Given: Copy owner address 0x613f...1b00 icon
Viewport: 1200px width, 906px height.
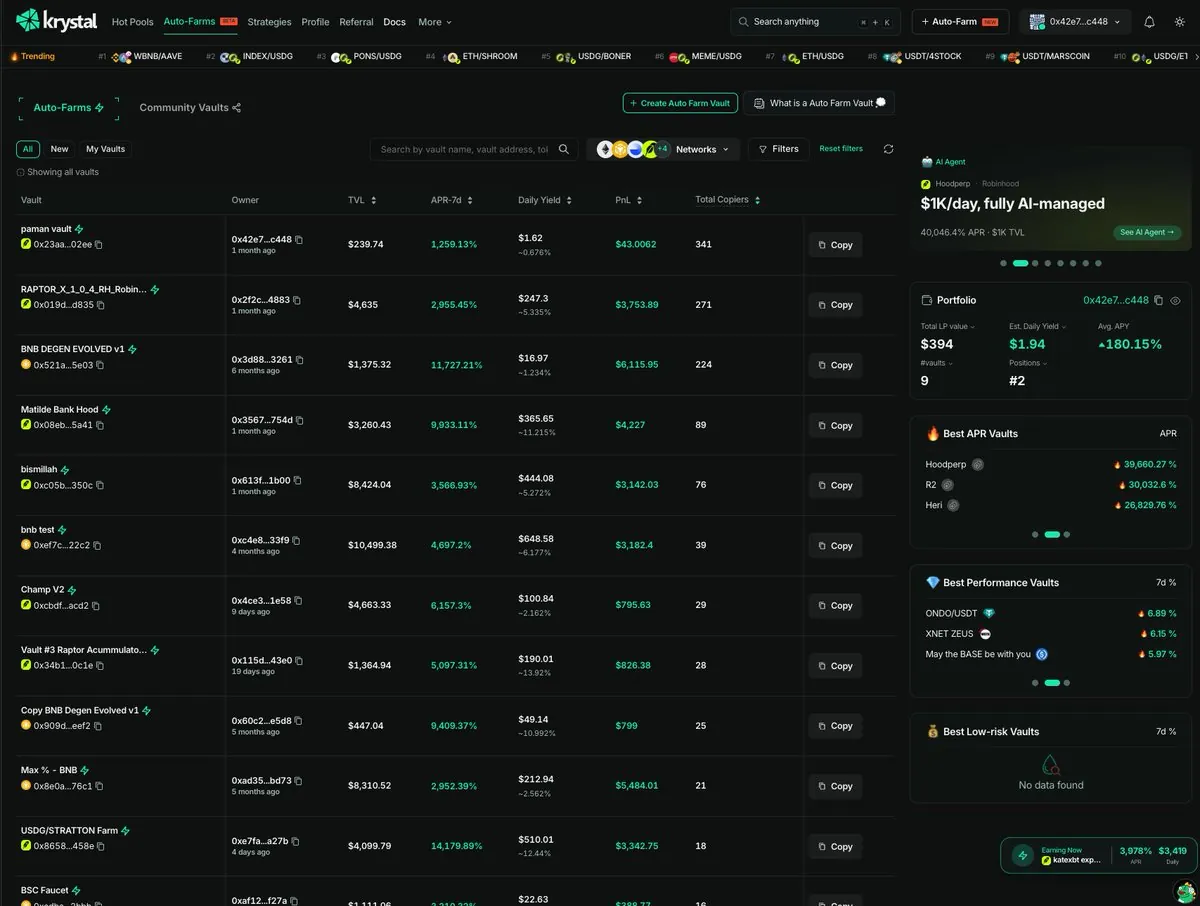Looking at the screenshot, I should [297, 480].
